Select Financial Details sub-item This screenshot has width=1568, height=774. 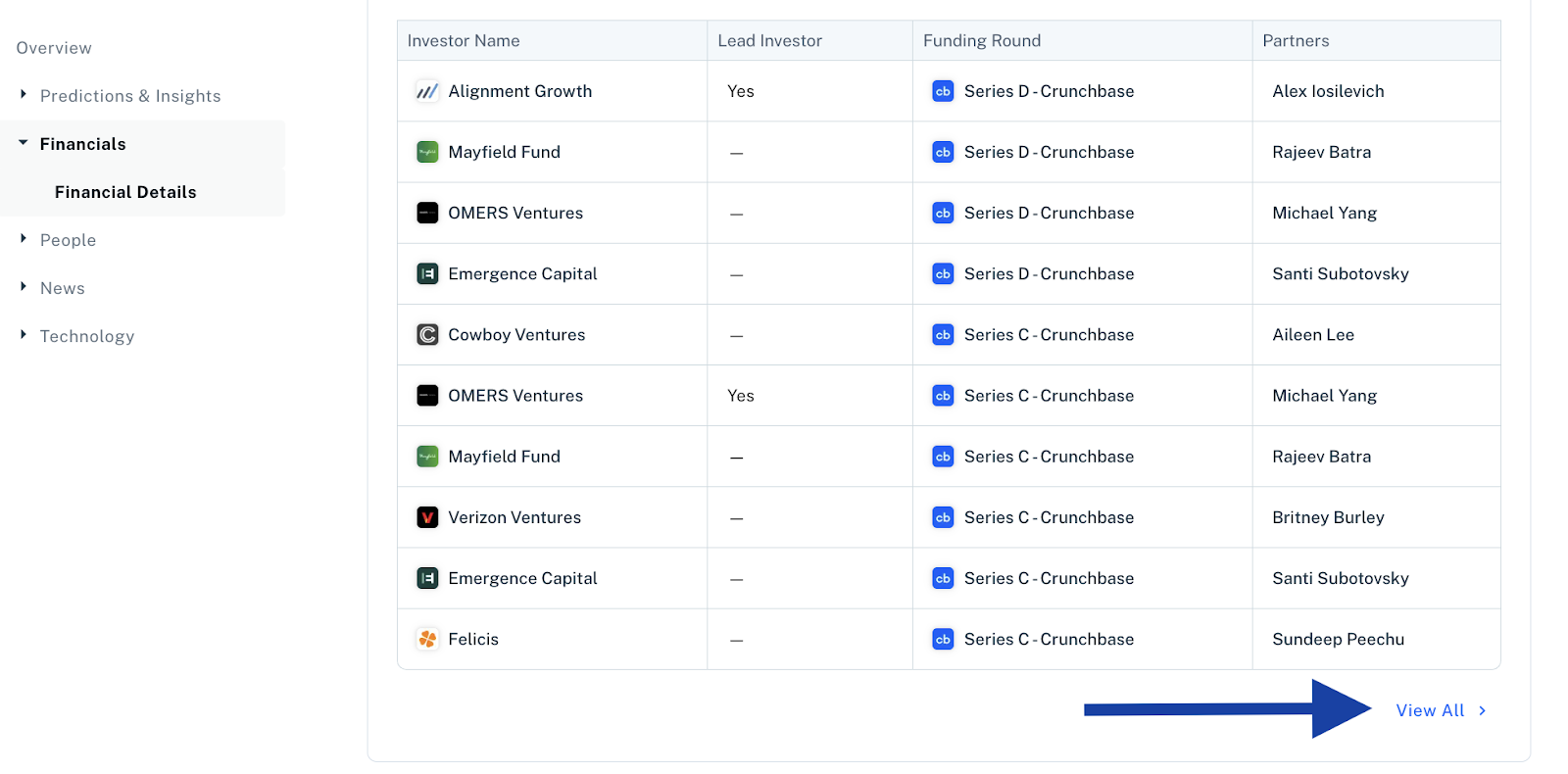[125, 192]
